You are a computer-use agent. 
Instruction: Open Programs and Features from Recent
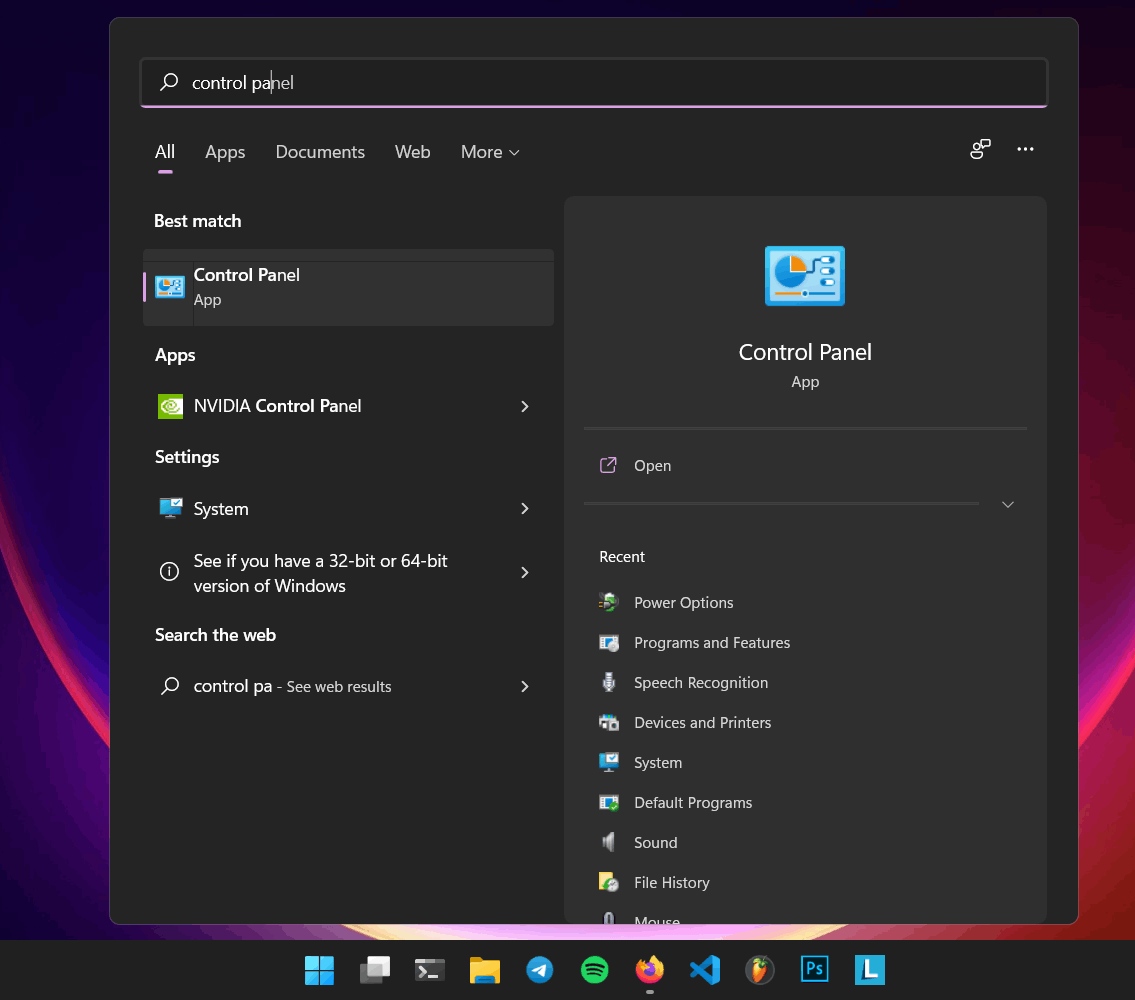[x=712, y=642]
